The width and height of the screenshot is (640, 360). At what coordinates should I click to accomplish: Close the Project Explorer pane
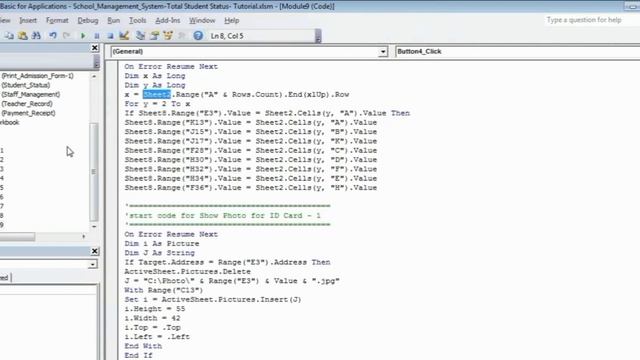tap(94, 48)
